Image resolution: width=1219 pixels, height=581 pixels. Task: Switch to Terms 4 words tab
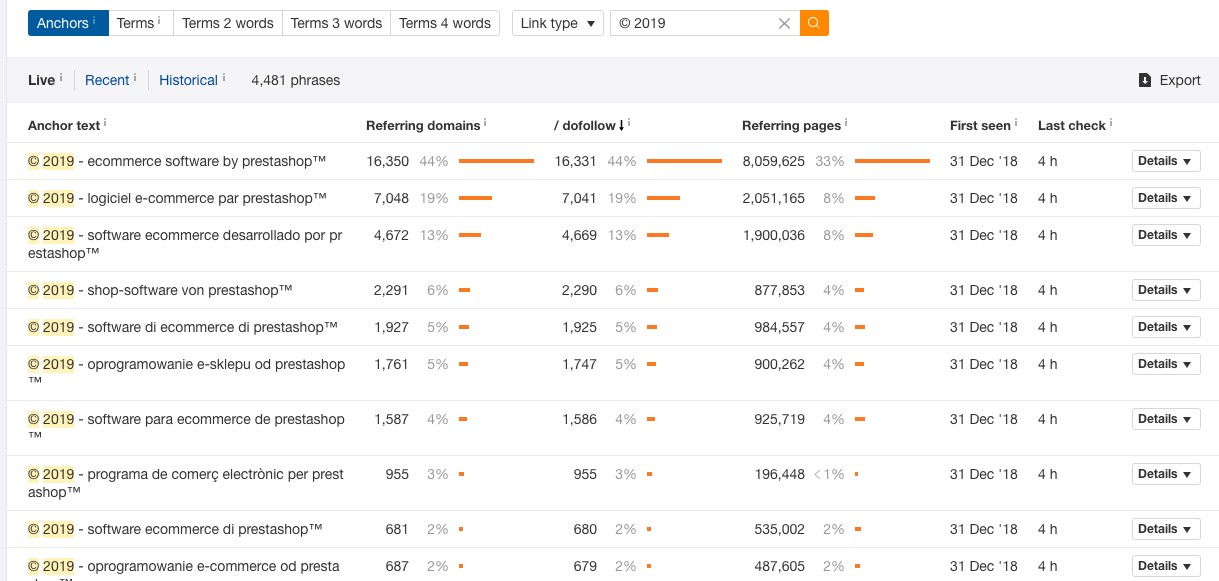point(445,23)
